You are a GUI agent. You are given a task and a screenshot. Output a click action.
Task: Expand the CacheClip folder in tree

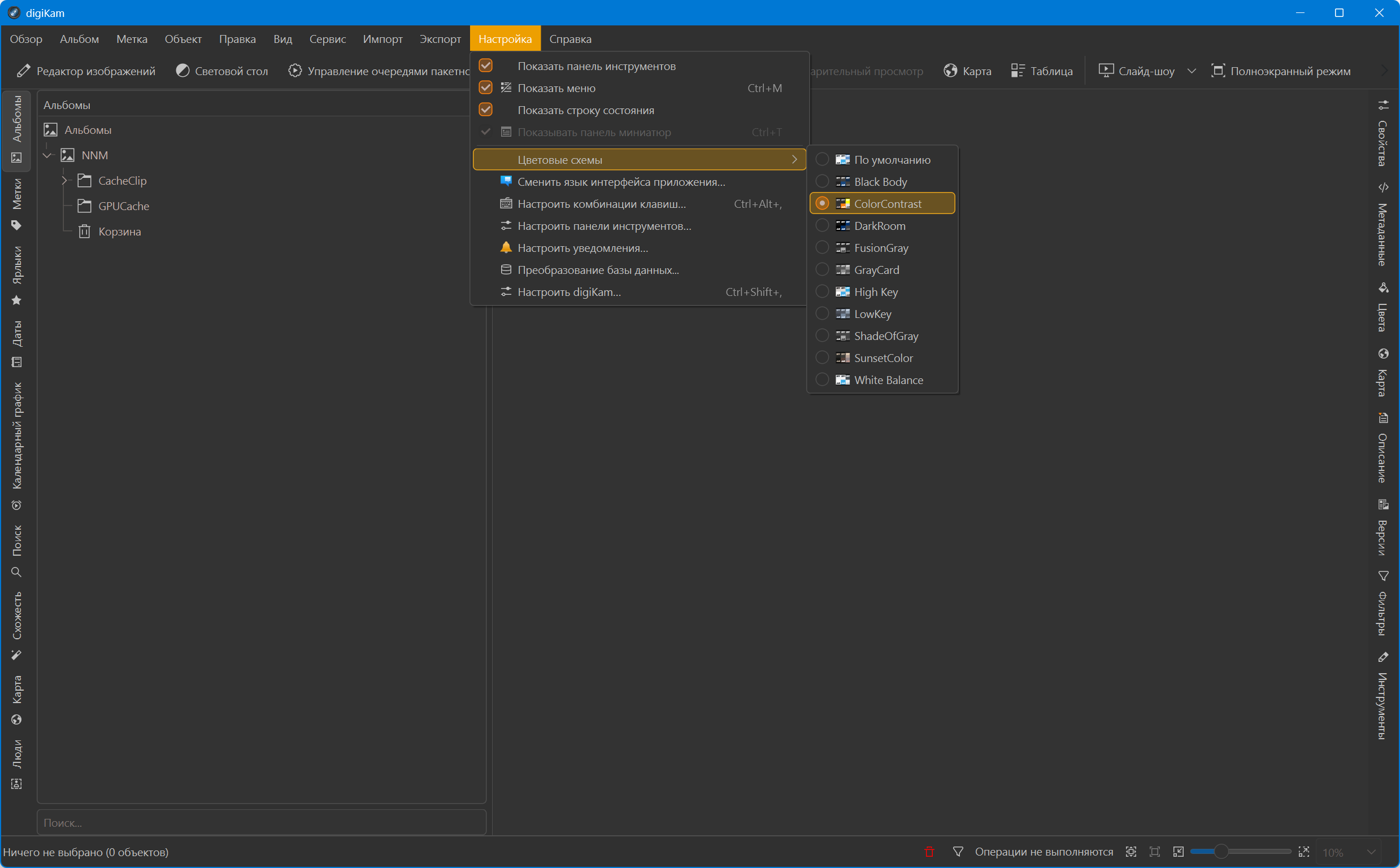point(64,181)
